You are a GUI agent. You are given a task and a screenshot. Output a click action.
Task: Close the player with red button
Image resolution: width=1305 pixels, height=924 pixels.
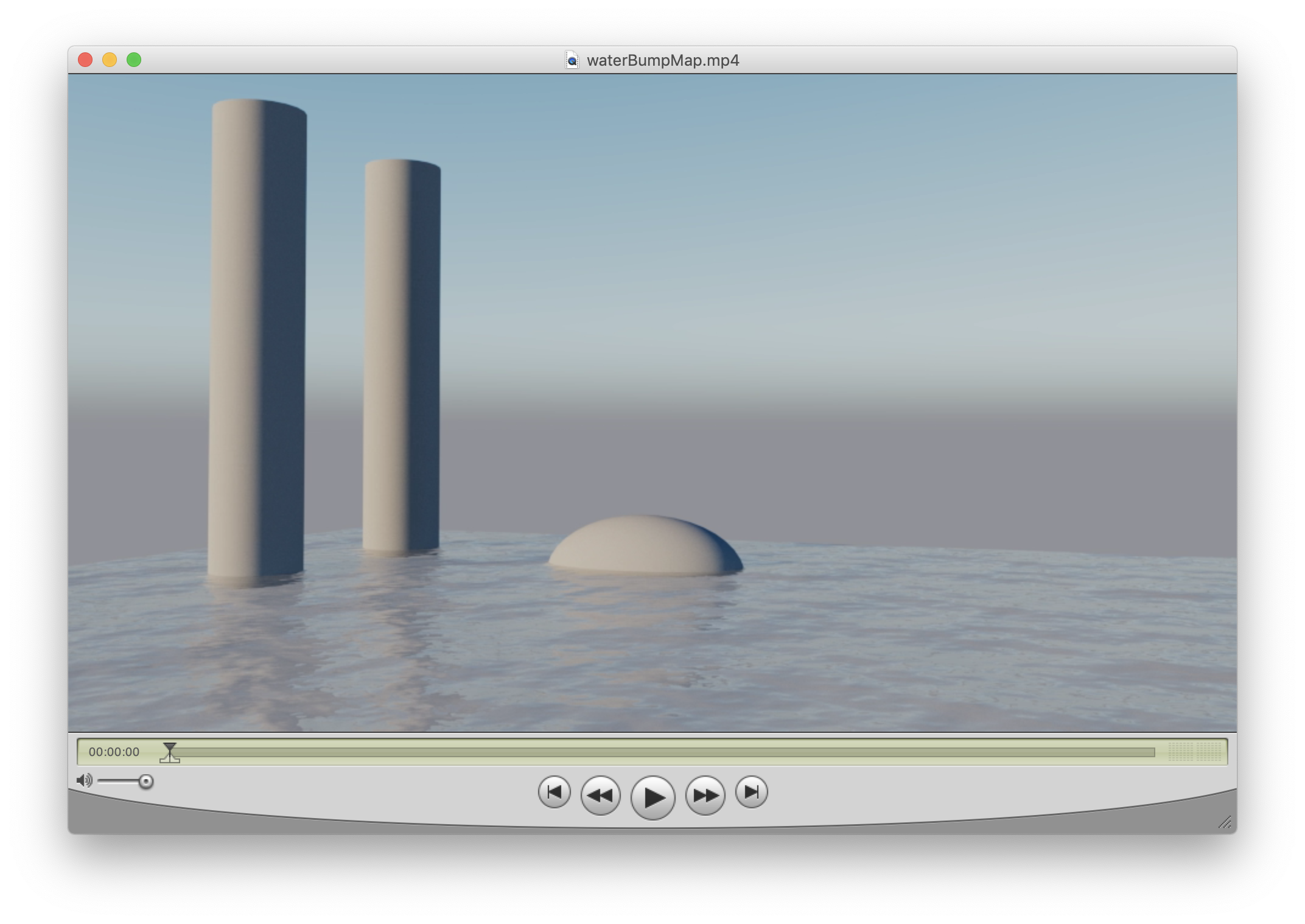tap(85, 60)
